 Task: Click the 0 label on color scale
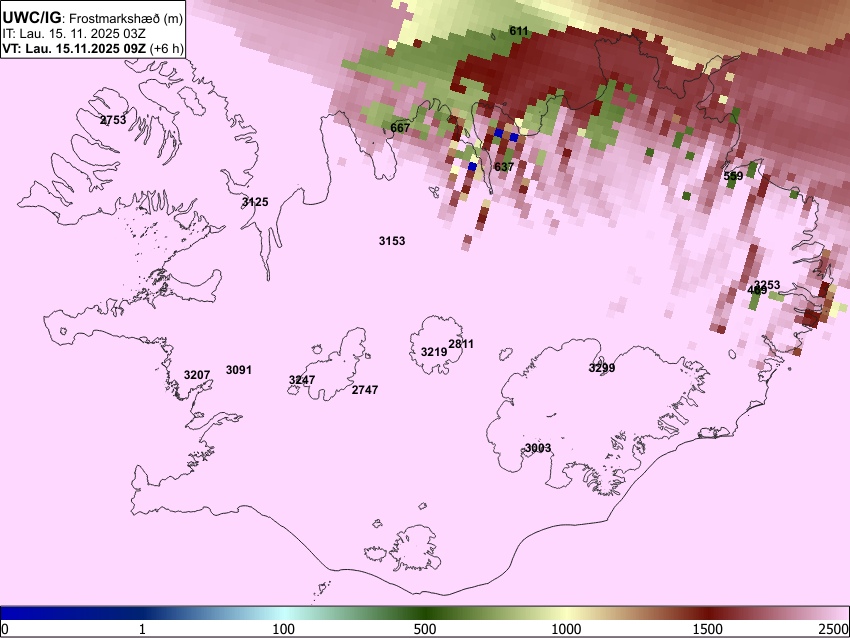pyautogui.click(x=5, y=629)
